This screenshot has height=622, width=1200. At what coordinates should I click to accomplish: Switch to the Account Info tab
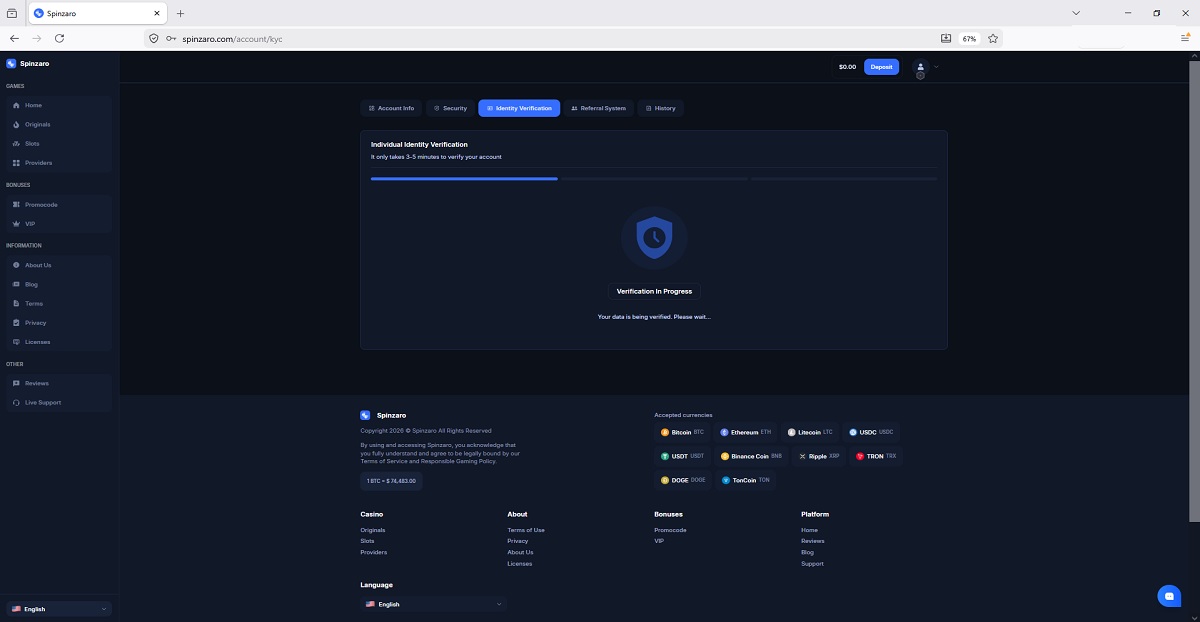391,108
